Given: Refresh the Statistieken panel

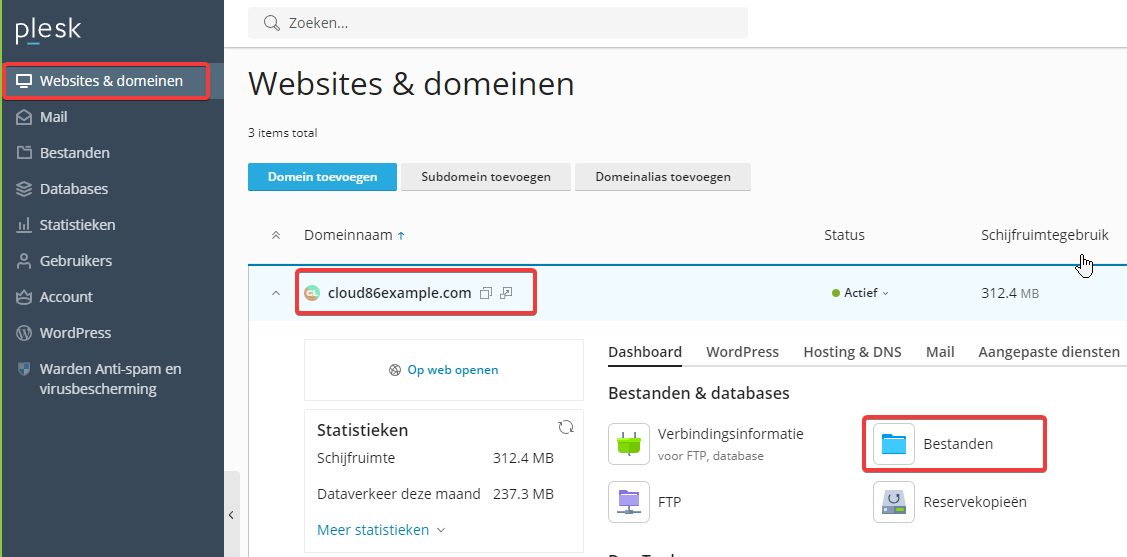Looking at the screenshot, I should 566,427.
